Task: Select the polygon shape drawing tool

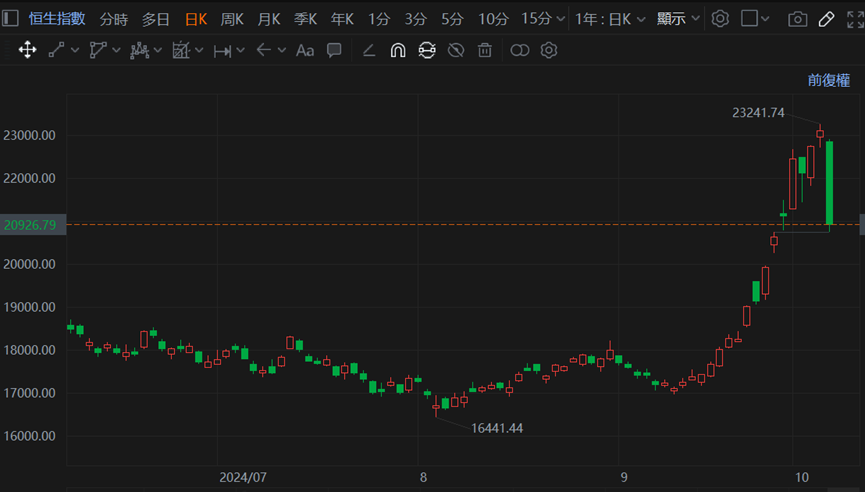Action: pyautogui.click(x=98, y=50)
